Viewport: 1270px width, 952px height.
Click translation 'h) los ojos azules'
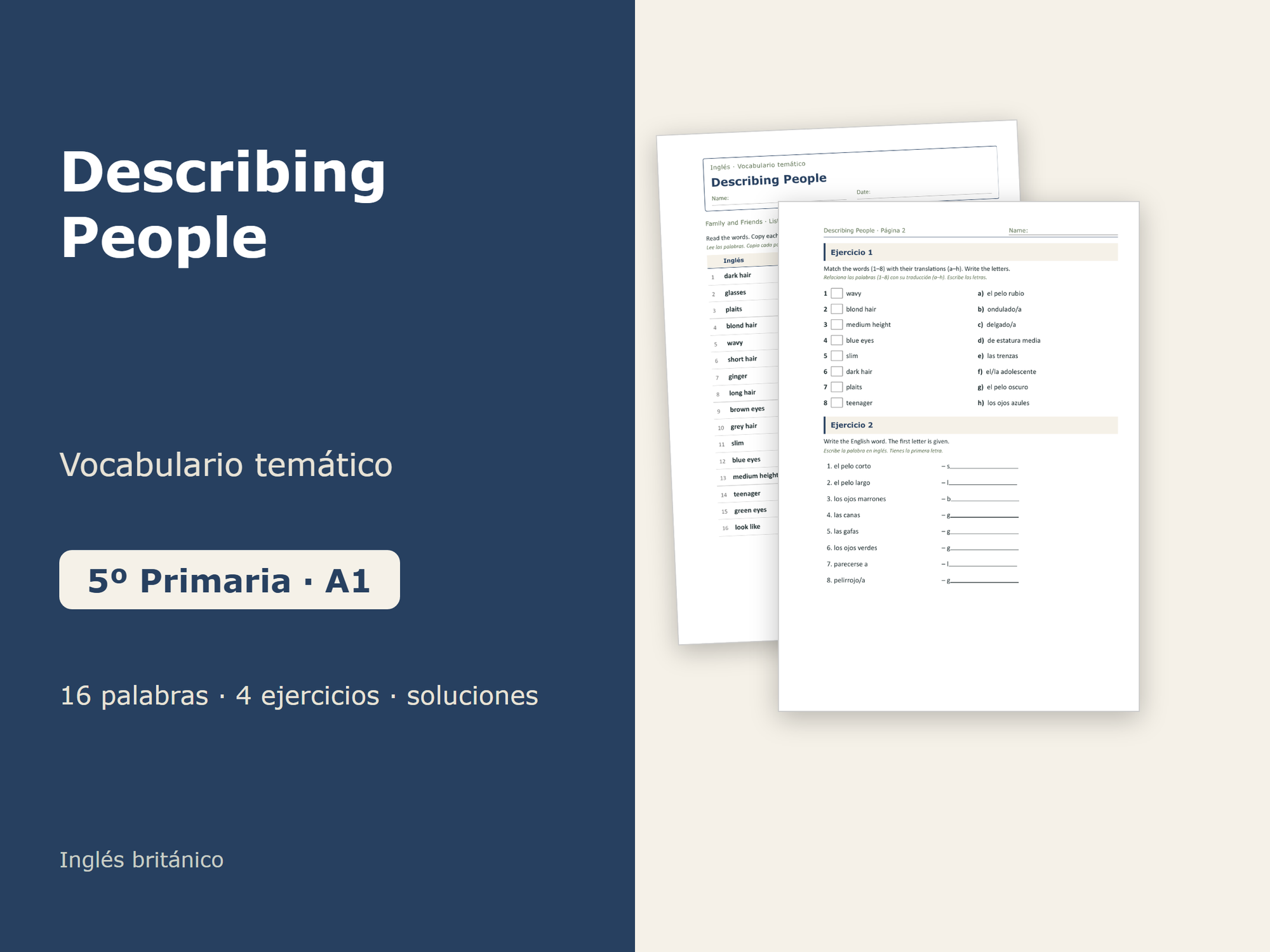[x=1003, y=403]
